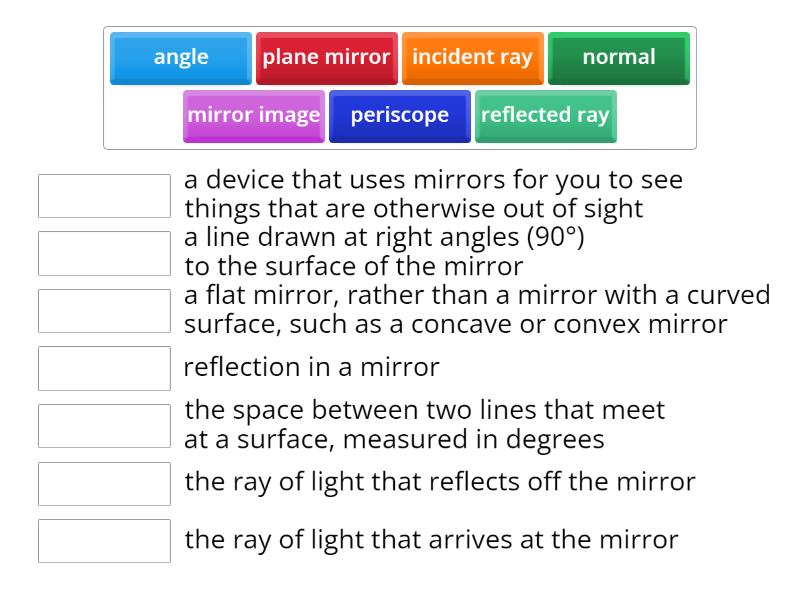Screen dimensions: 800x600
Task: Click the answer box next to 'ray of light that arrives'
Action: (104, 540)
